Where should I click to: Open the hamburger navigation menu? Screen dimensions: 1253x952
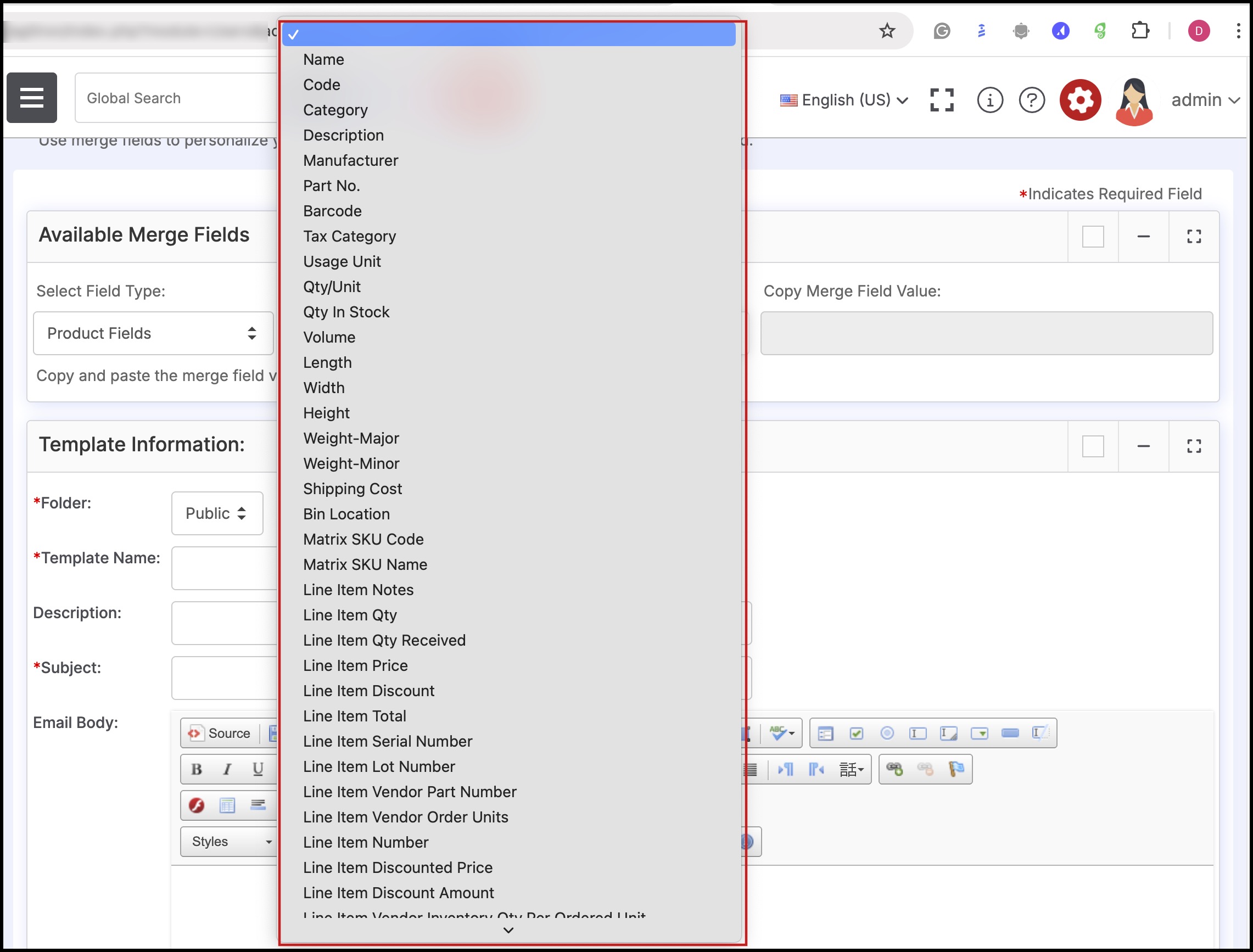tap(32, 98)
